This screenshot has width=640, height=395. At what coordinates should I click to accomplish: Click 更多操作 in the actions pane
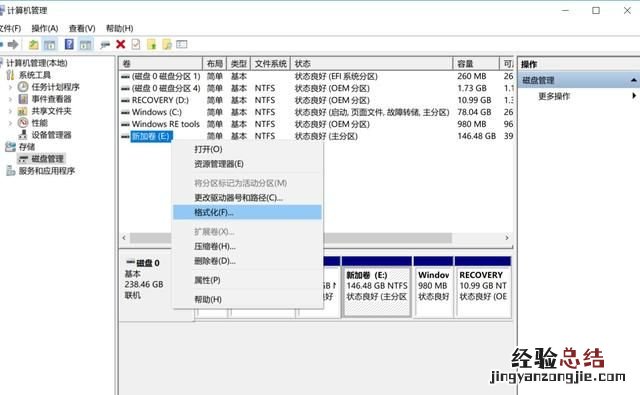tap(554, 96)
